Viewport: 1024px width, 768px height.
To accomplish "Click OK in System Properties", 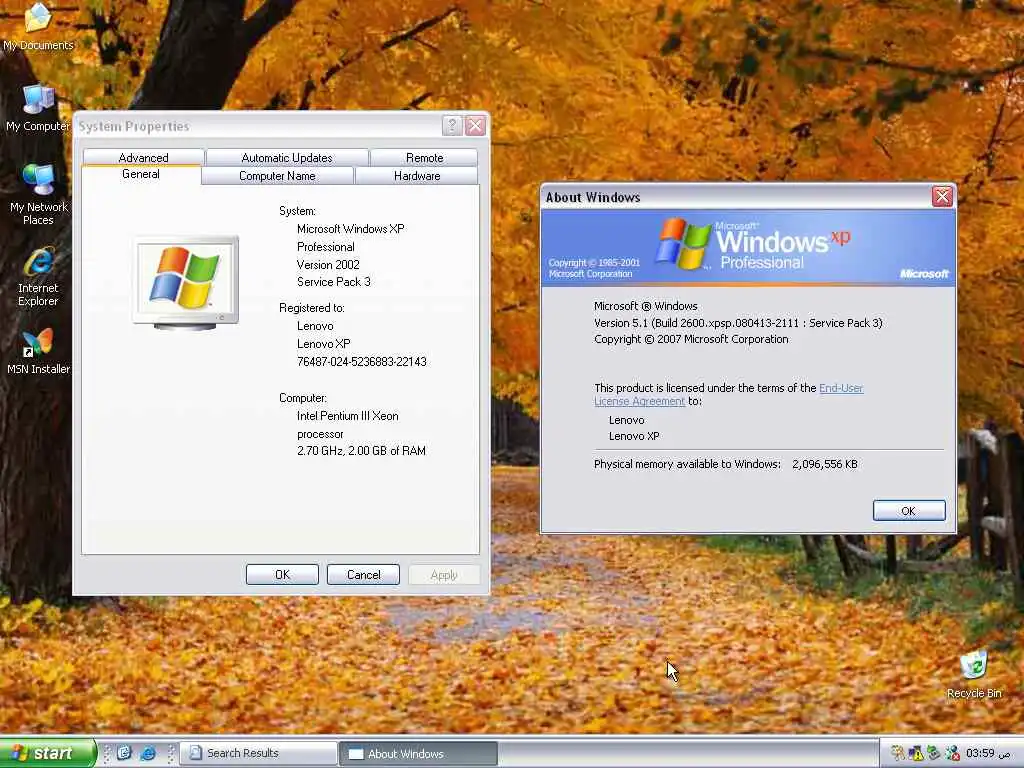I will [x=282, y=575].
